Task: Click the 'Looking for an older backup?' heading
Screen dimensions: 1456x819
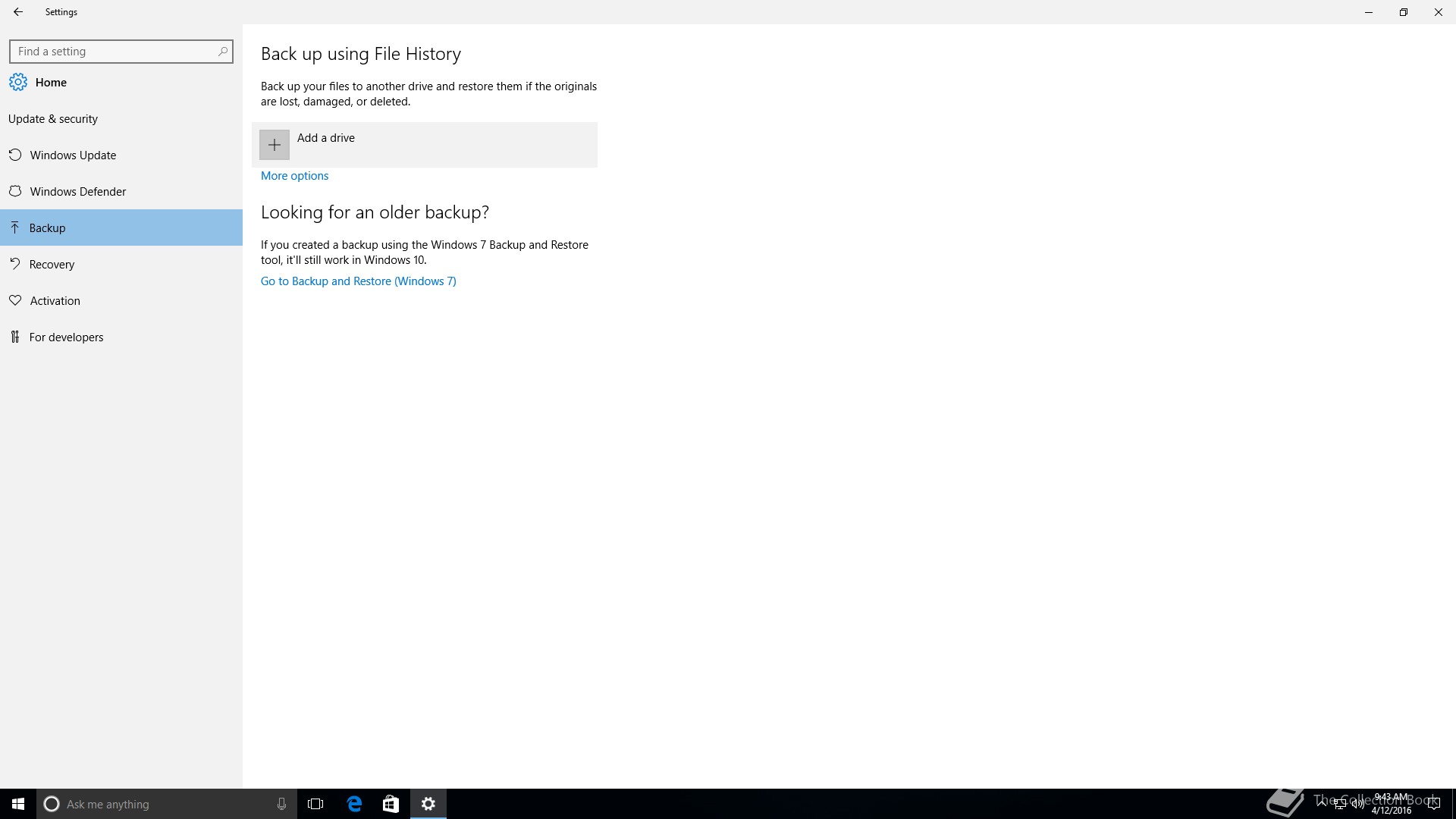Action: click(375, 212)
